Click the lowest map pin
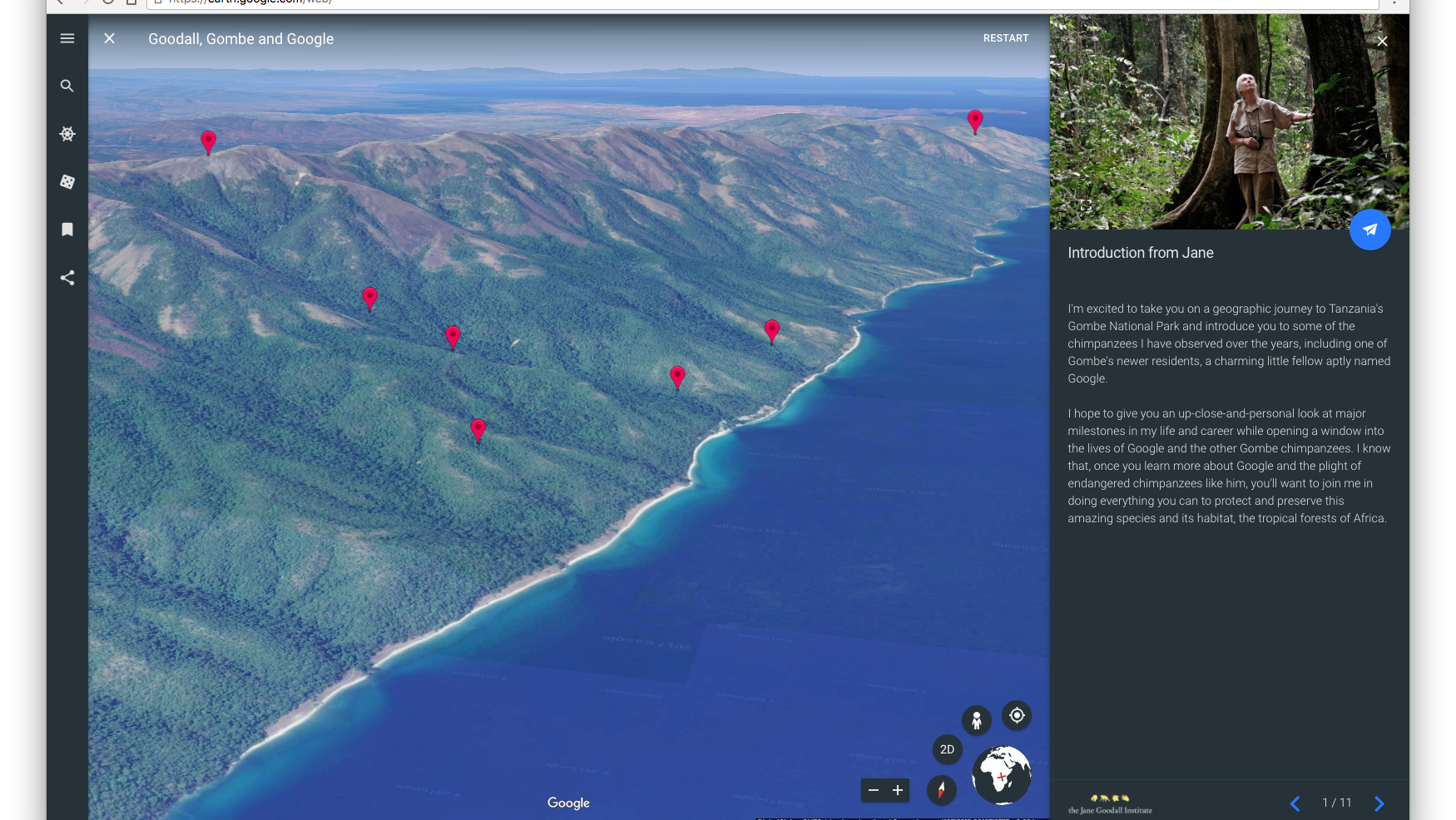 click(x=478, y=430)
